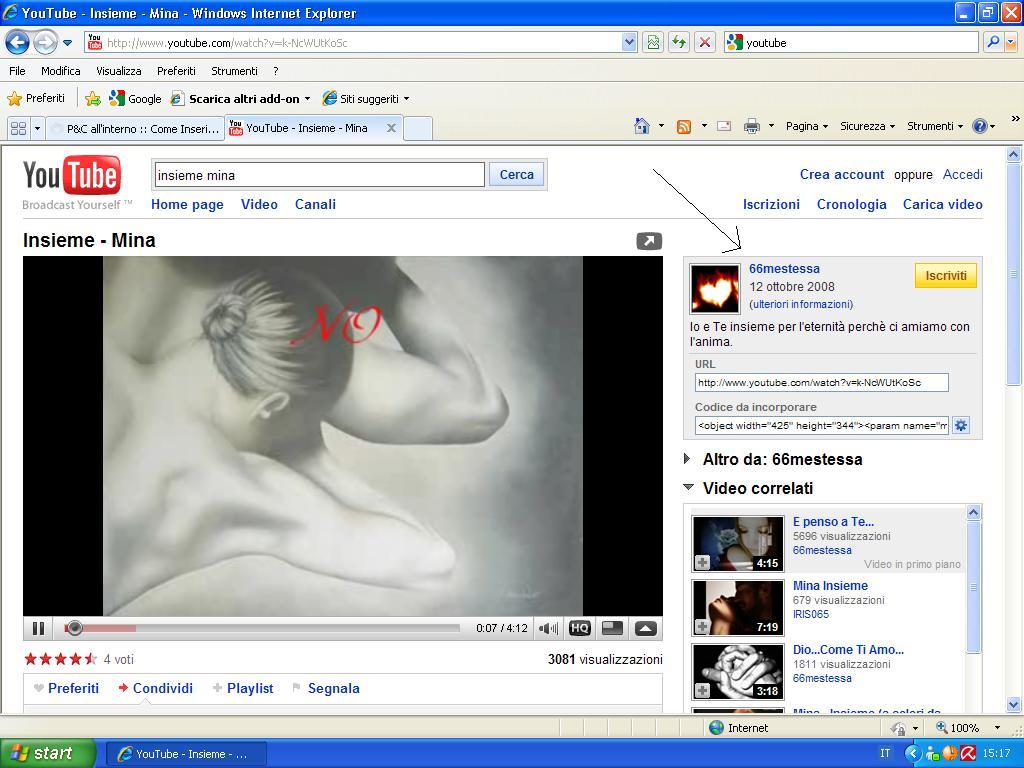Collapse the Video correlati section
The image size is (1024, 768).
tap(748, 488)
